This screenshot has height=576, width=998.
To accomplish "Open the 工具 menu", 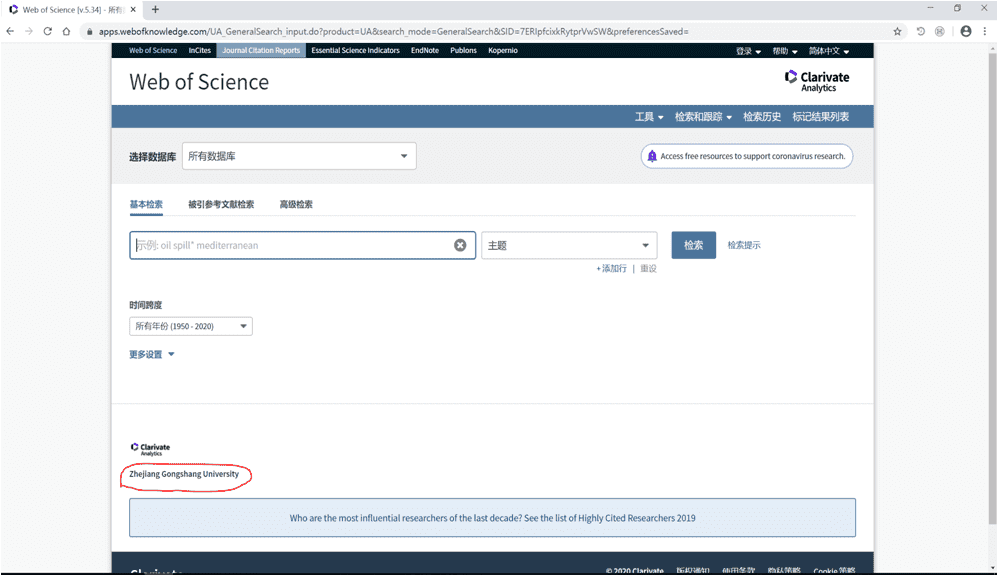I will (x=648, y=117).
